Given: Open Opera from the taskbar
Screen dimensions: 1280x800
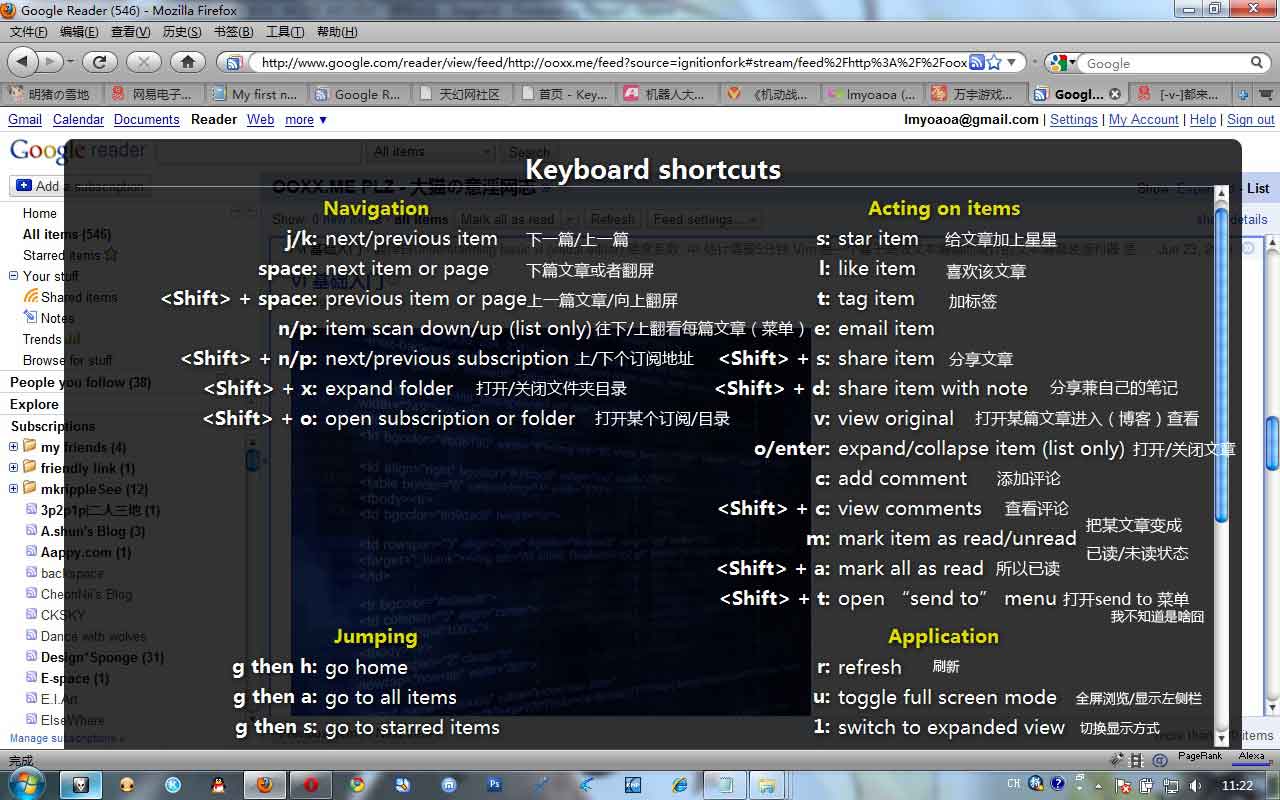Looking at the screenshot, I should coord(311,785).
